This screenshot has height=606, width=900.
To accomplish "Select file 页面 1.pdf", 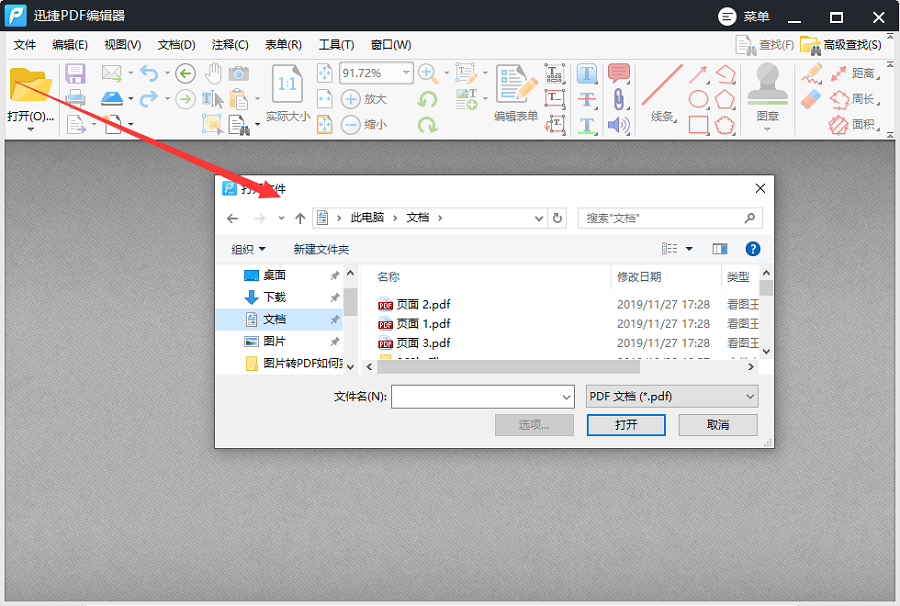I will click(414, 324).
